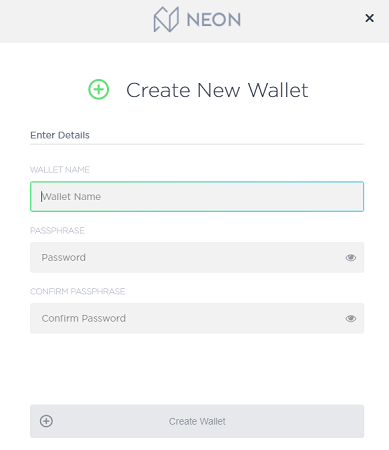This screenshot has width=389, height=450.
Task: Click the PASSPHRASE field label
Action: click(x=57, y=231)
